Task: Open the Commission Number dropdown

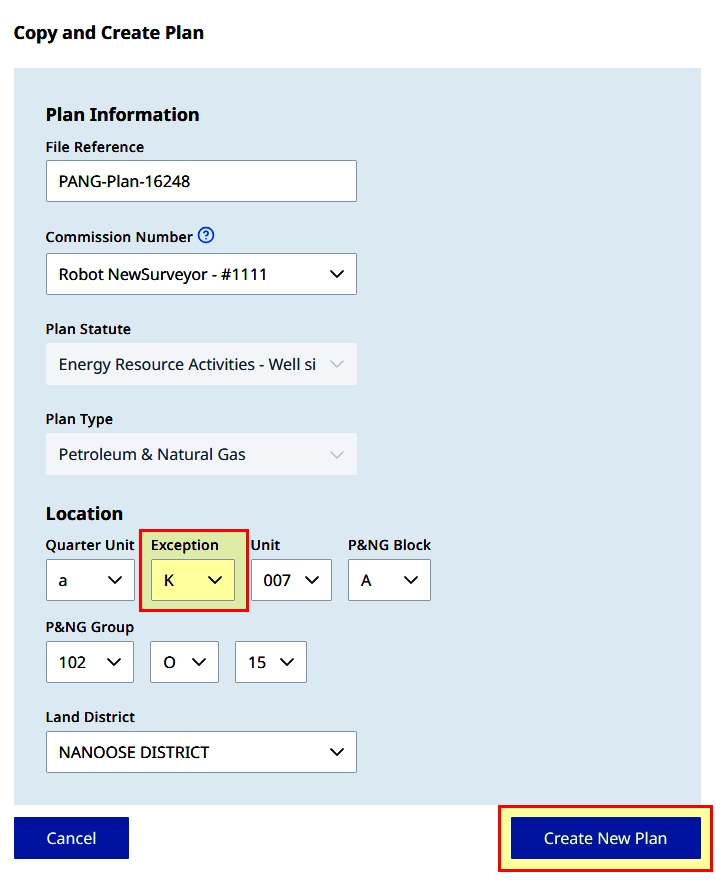Action: point(201,274)
